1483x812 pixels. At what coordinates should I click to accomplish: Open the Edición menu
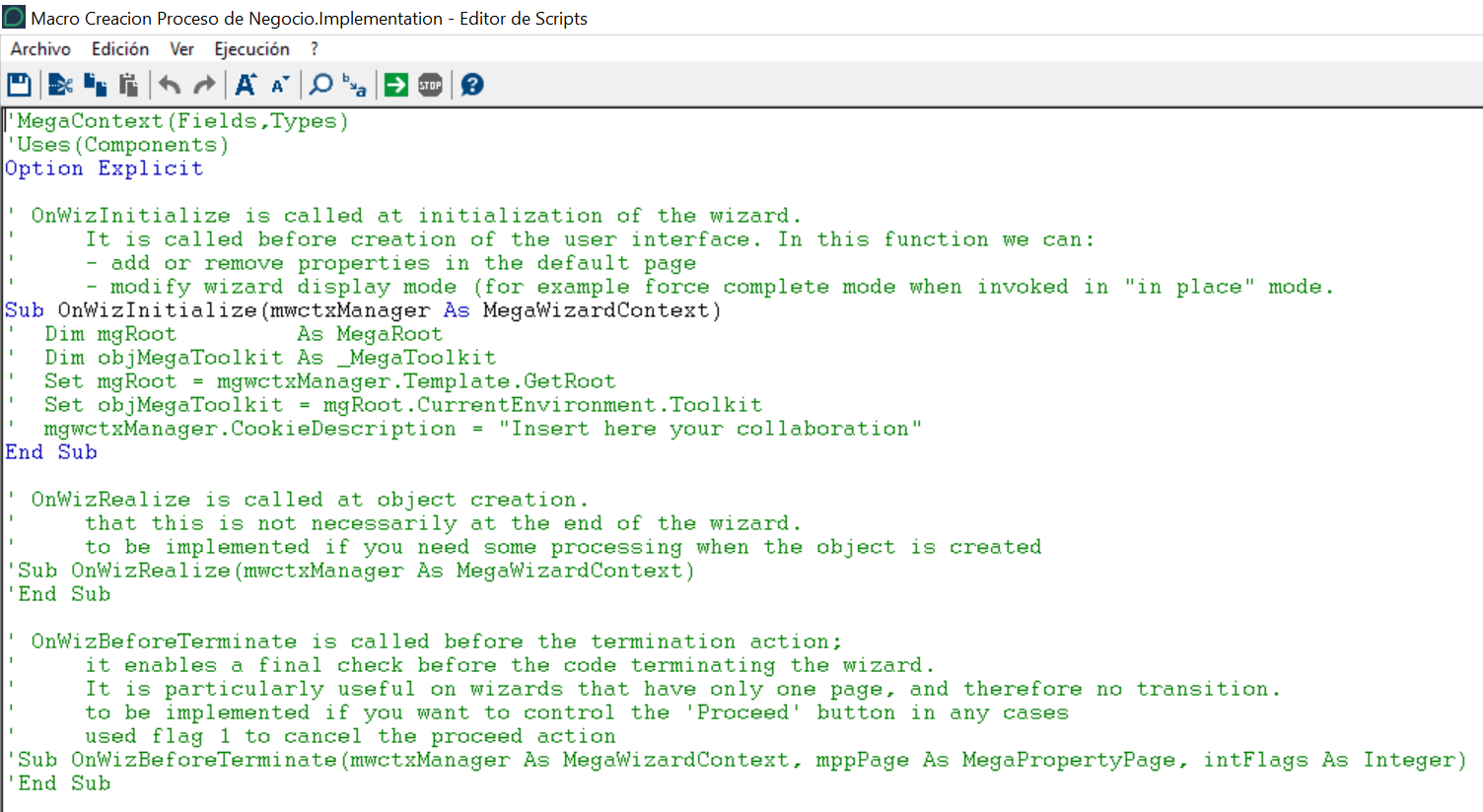pyautogui.click(x=120, y=49)
